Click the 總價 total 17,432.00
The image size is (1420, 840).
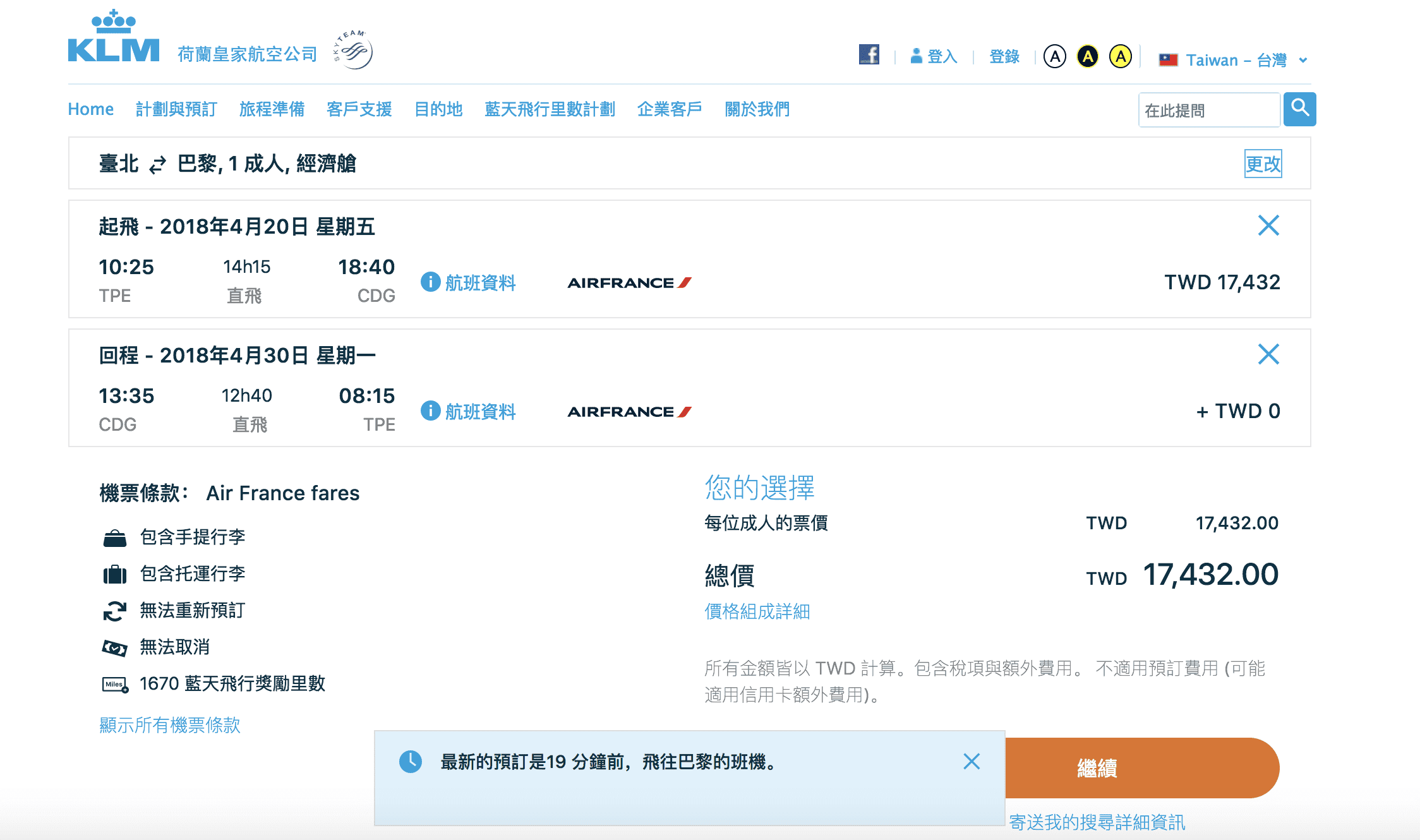tap(1211, 575)
